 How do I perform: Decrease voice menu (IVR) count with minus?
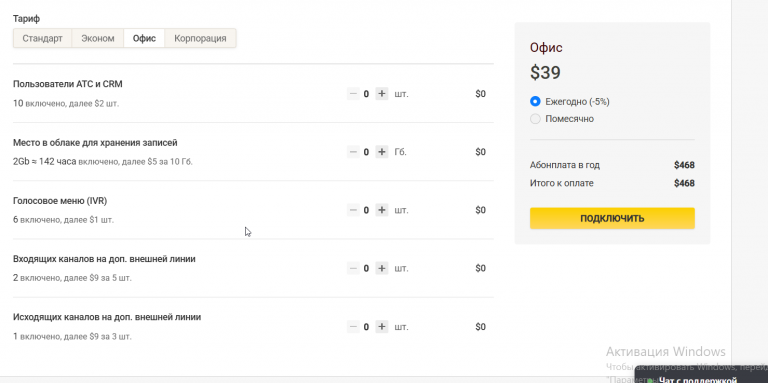point(353,210)
